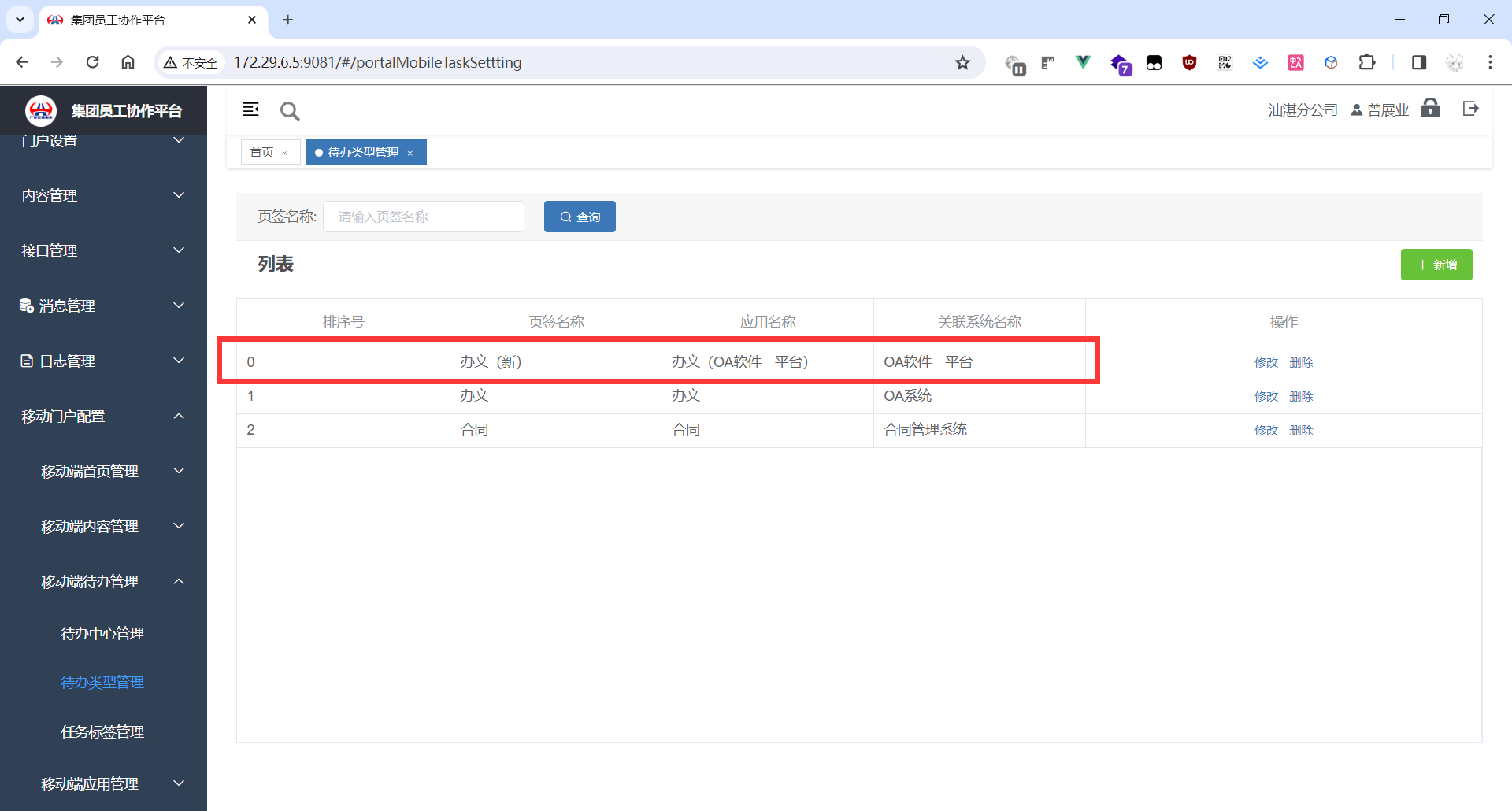Click the not-secure warning icon
Image resolution: width=1512 pixels, height=811 pixels.
coord(170,62)
